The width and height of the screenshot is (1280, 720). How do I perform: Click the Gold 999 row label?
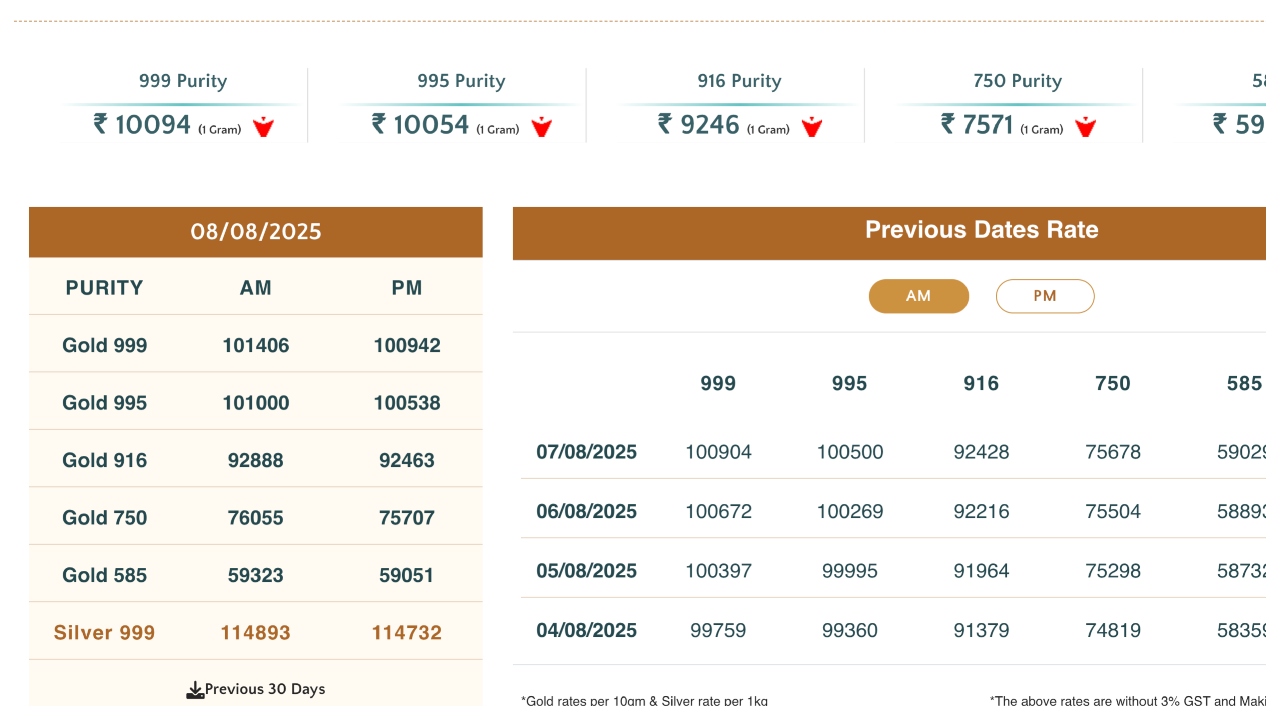pos(105,346)
